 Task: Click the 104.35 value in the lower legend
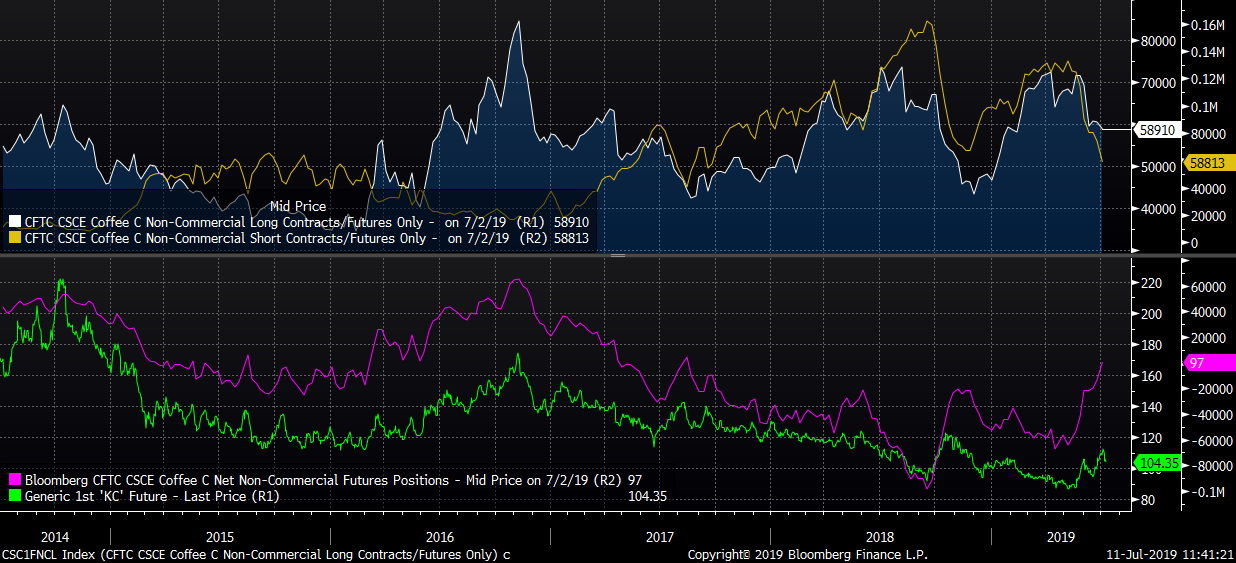(647, 495)
